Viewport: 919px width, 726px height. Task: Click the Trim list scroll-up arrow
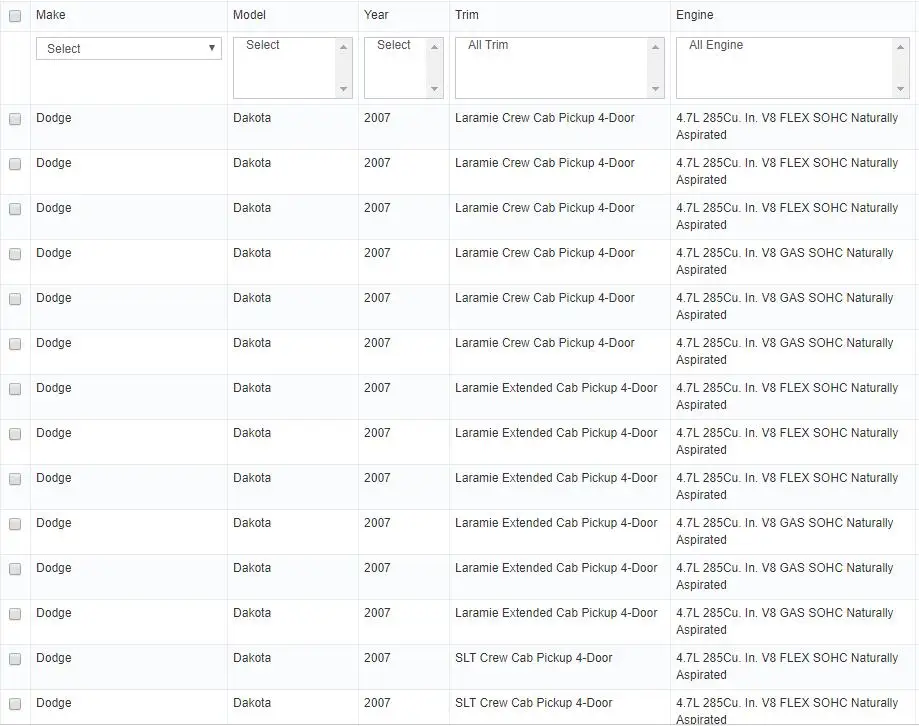pyautogui.click(x=655, y=47)
